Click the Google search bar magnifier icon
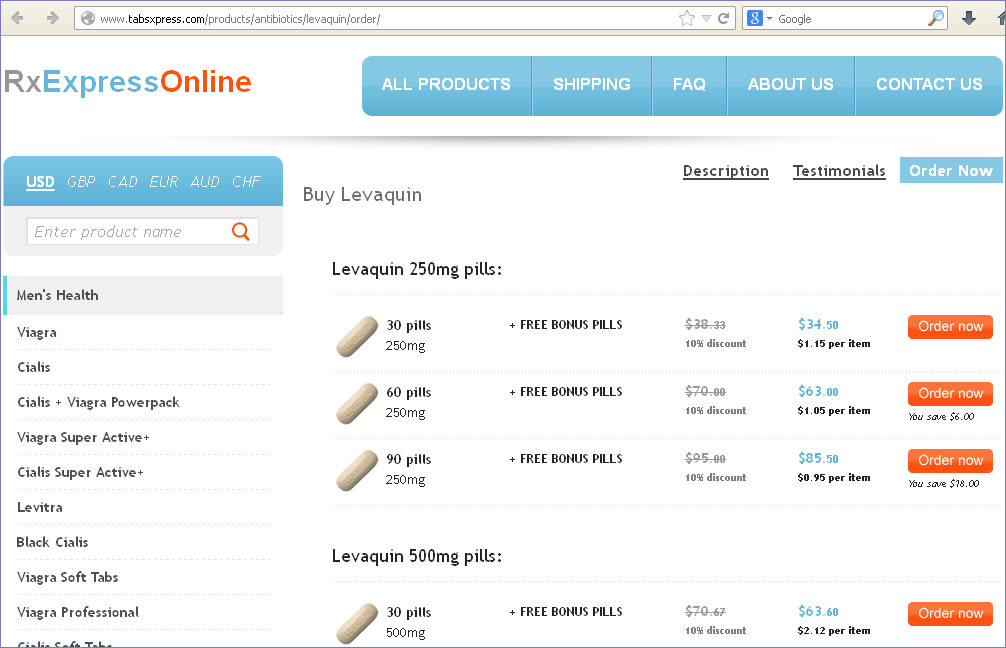 click(936, 18)
